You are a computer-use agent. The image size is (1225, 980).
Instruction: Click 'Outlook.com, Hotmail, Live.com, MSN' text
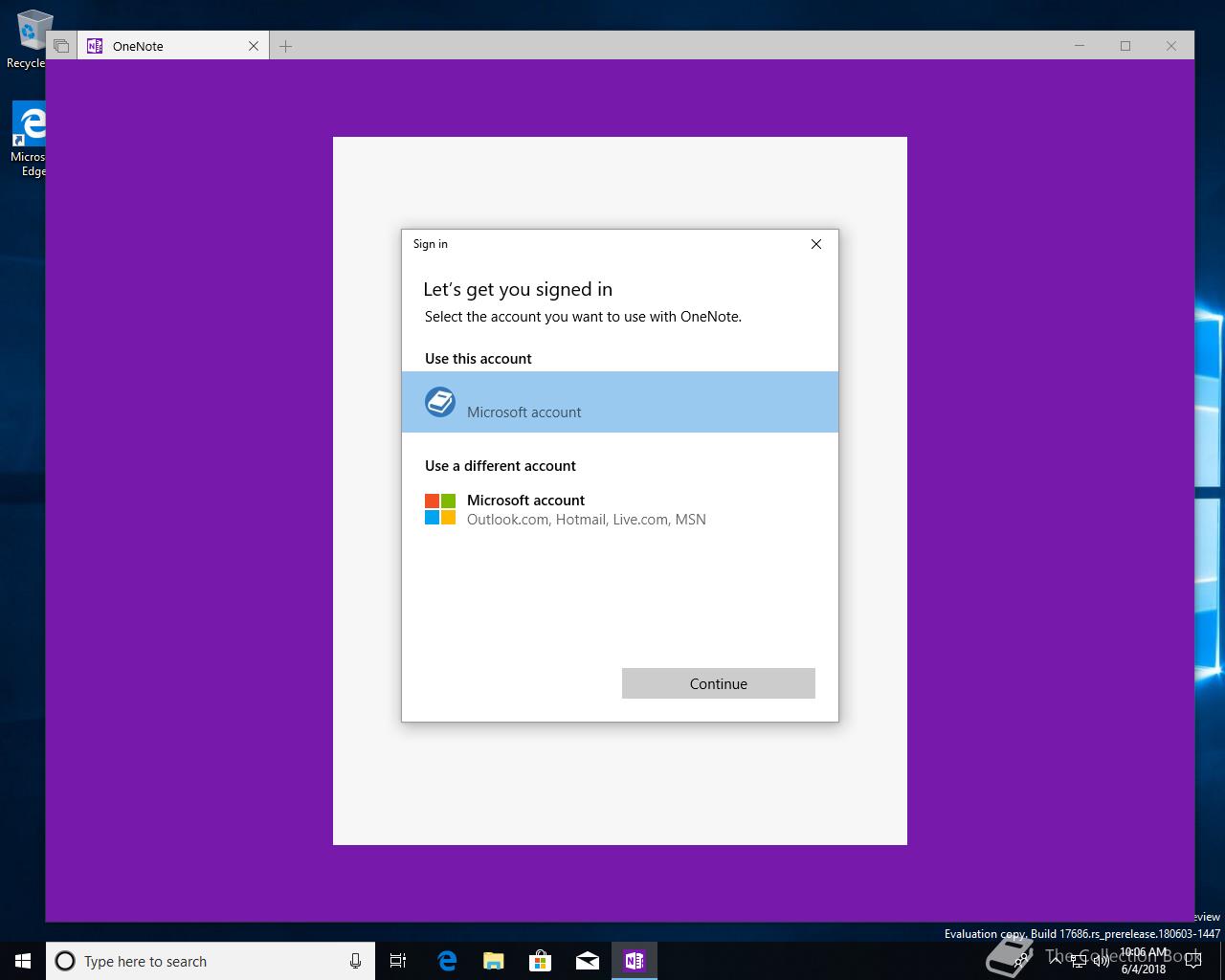[587, 520]
